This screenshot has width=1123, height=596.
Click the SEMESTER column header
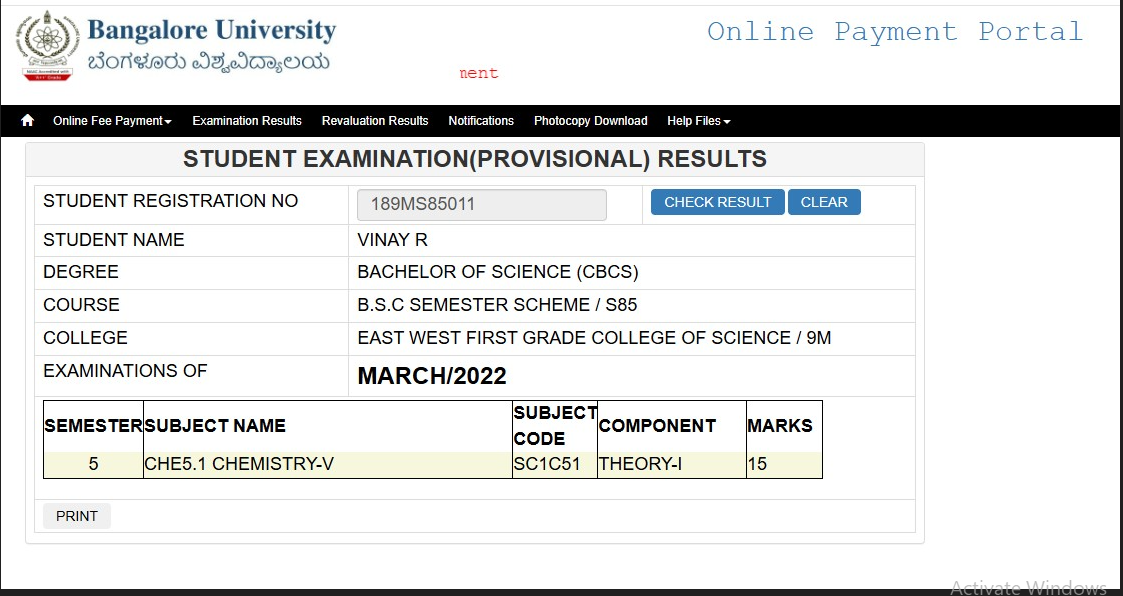[x=93, y=426]
